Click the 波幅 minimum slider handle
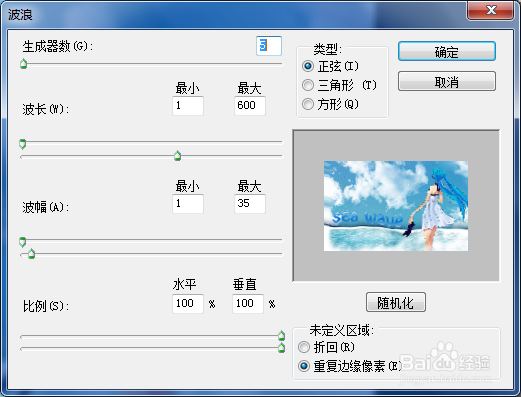The image size is (521, 397). click(22, 242)
